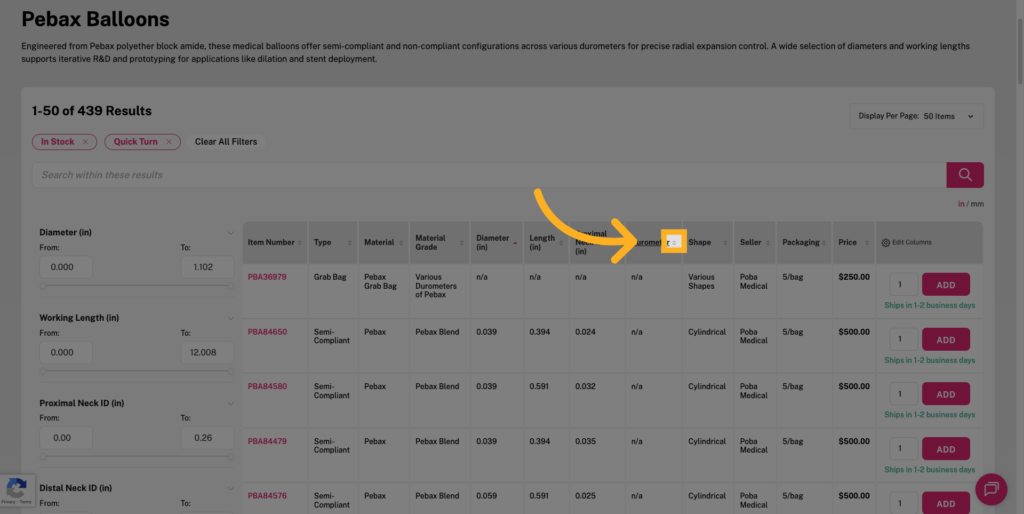Image resolution: width=1024 pixels, height=514 pixels.
Task: Click Proximal Neck ID To 0.26 field
Action: 207,438
